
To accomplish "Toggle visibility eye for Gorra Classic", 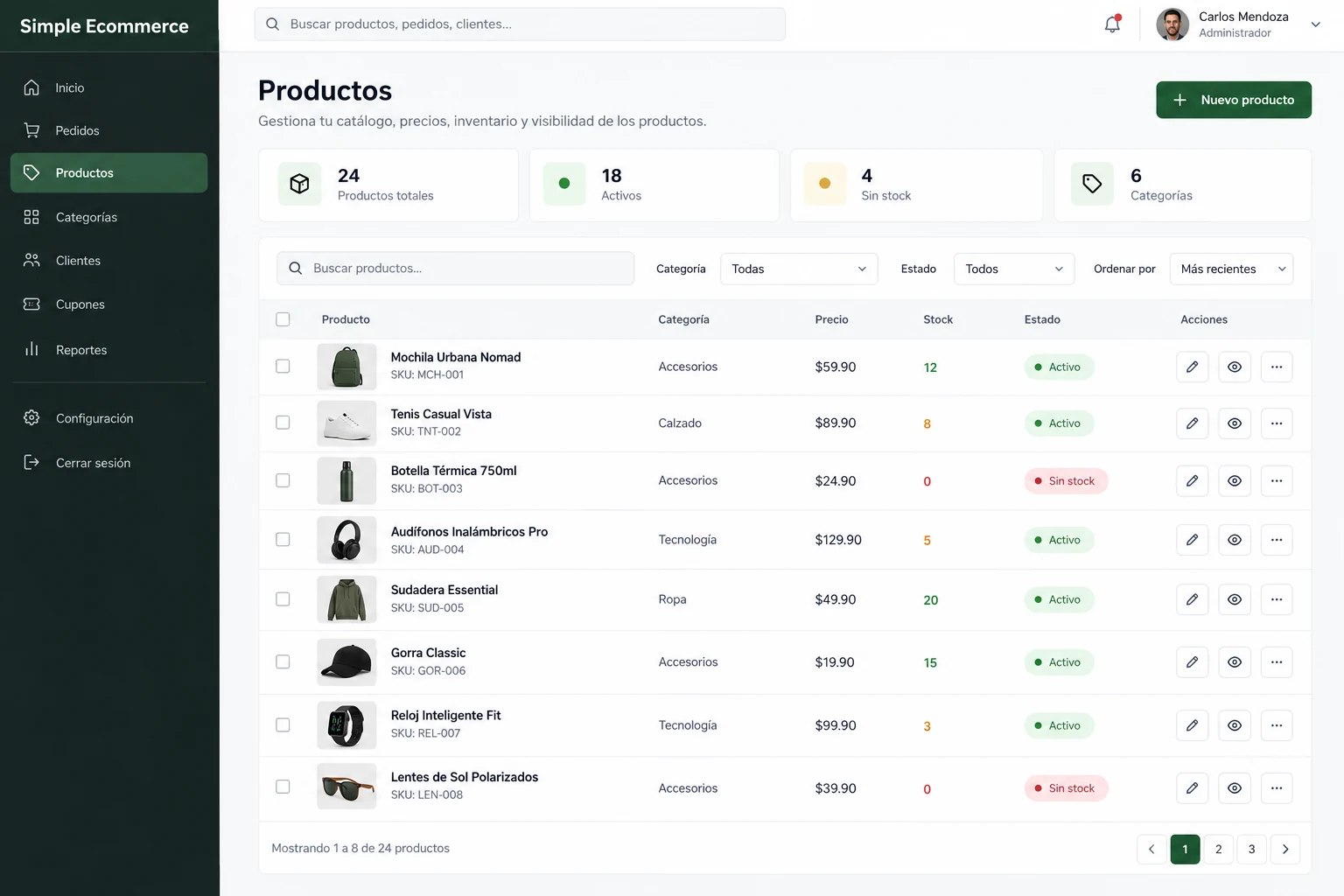I will 1235,662.
